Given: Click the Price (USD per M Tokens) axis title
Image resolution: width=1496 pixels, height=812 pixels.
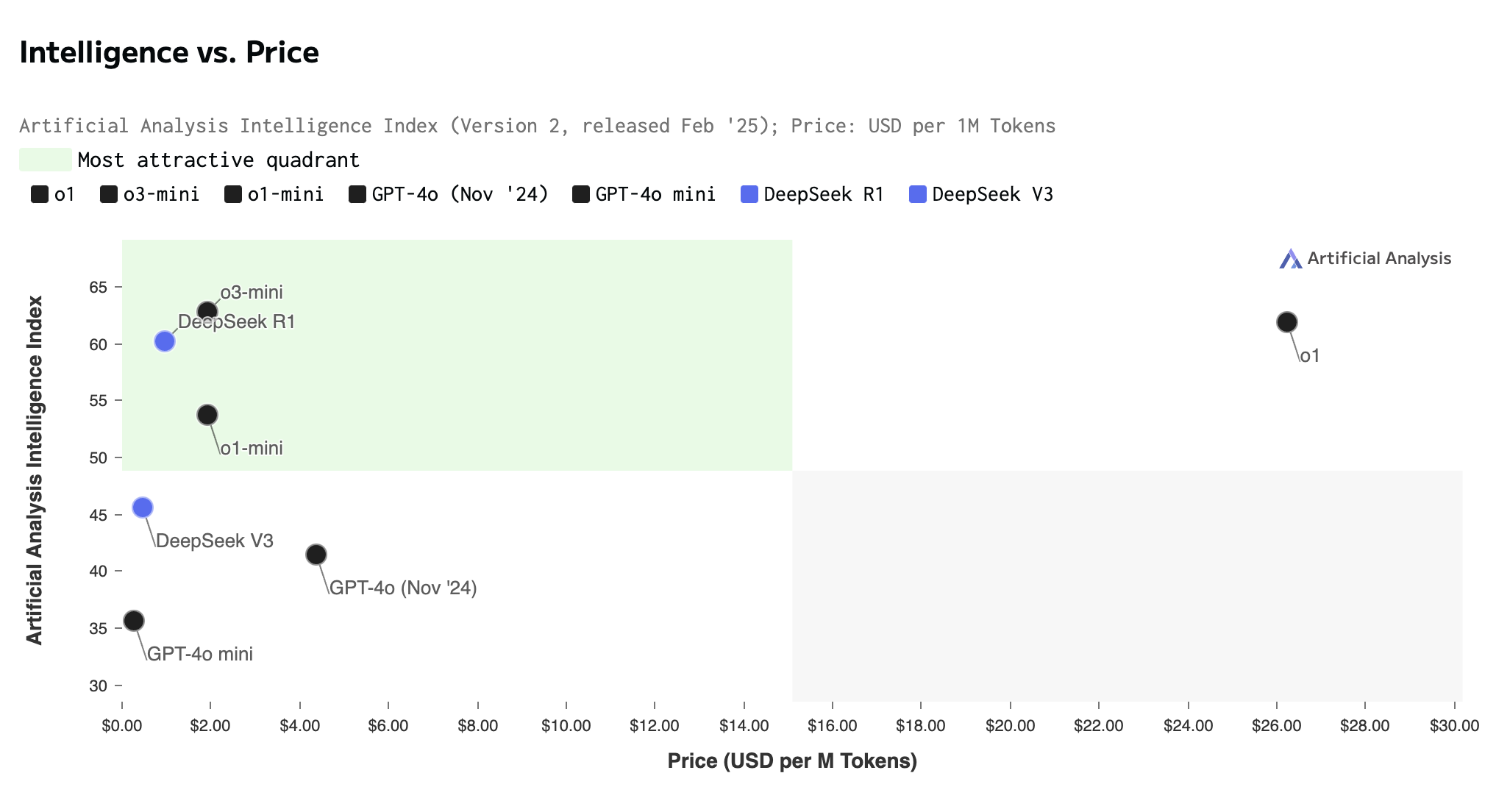Looking at the screenshot, I should (x=792, y=761).
